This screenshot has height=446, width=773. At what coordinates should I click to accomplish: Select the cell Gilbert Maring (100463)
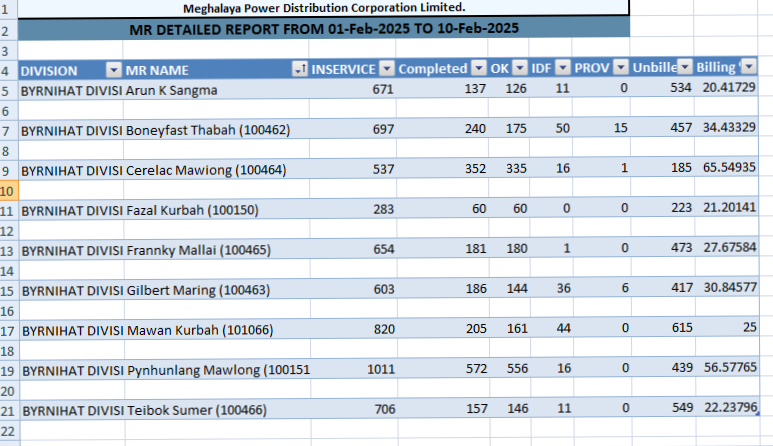(217, 290)
